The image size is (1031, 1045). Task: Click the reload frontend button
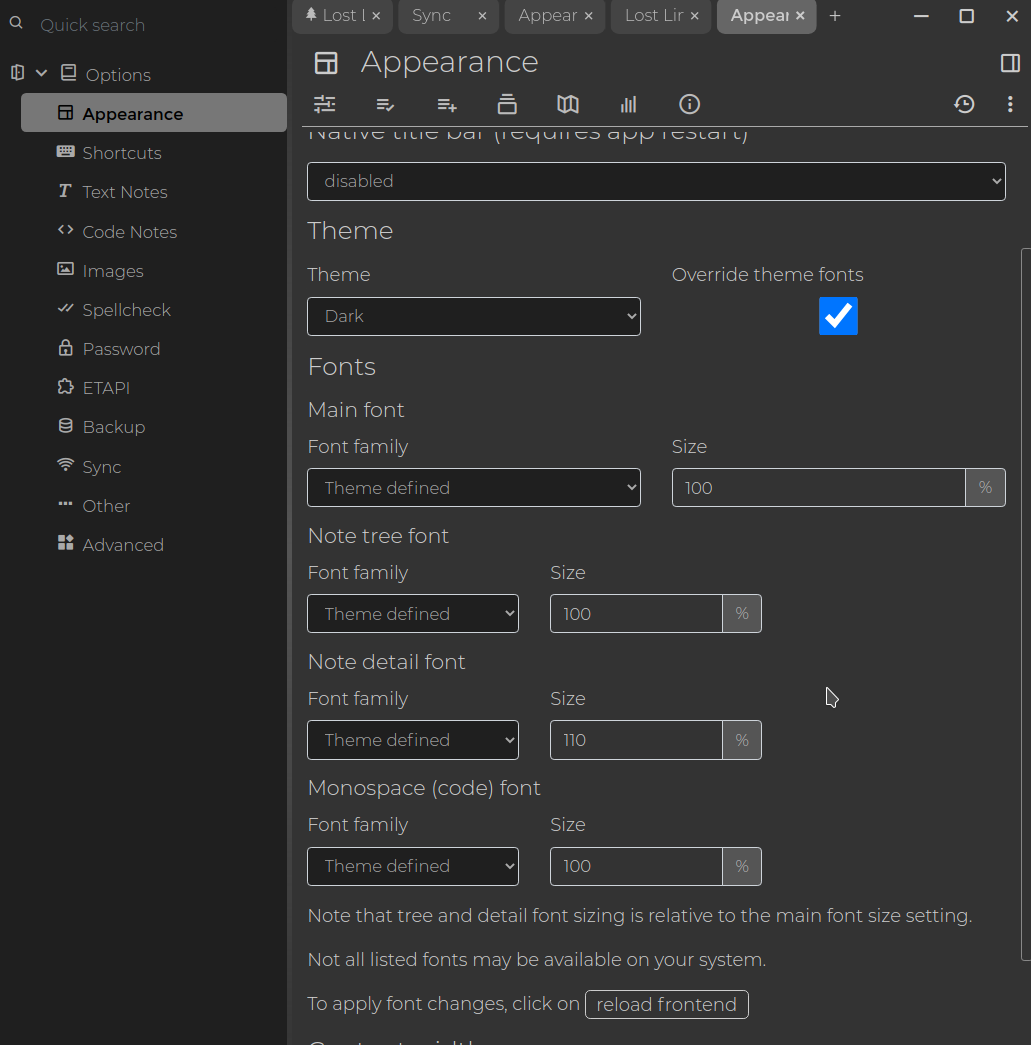tap(666, 1004)
